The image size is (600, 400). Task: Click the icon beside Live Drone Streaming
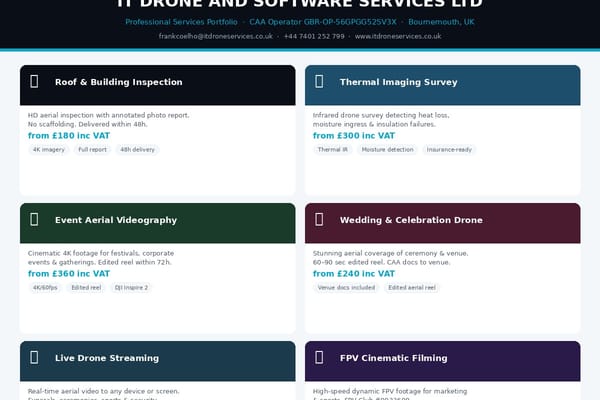pos(34,358)
